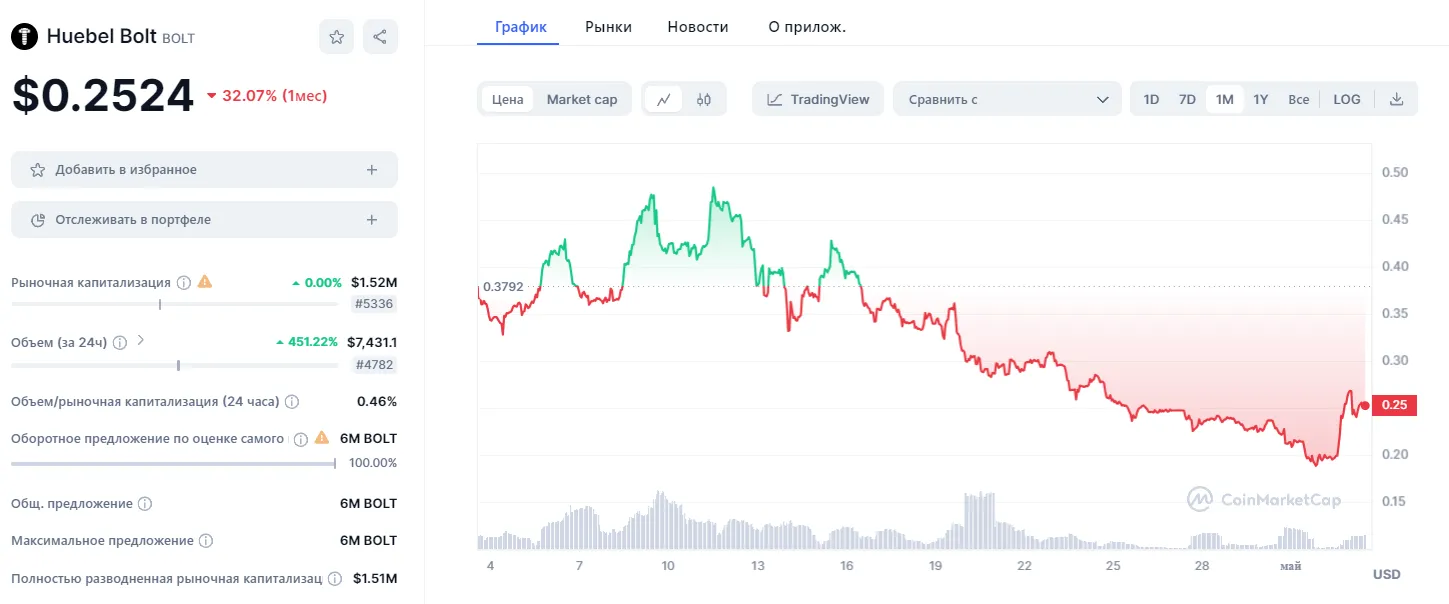This screenshot has height=604, width=1449.
Task: Expand the Объем (за 24ч) chevron
Action: click(x=140, y=340)
